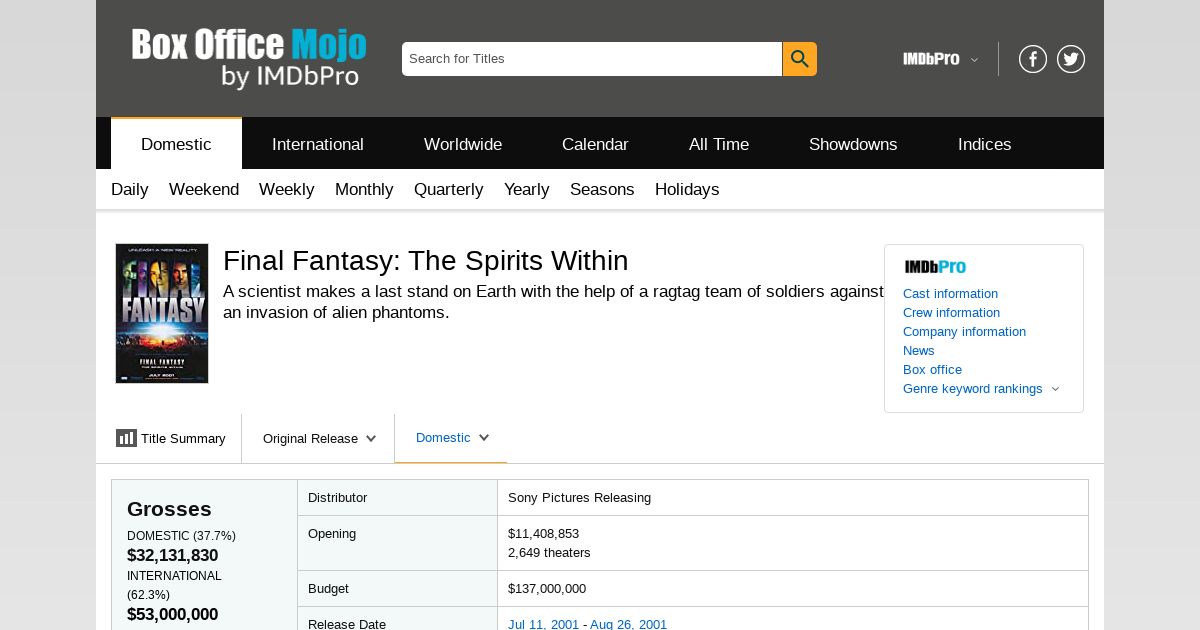Open the Twitter icon link

click(x=1071, y=59)
